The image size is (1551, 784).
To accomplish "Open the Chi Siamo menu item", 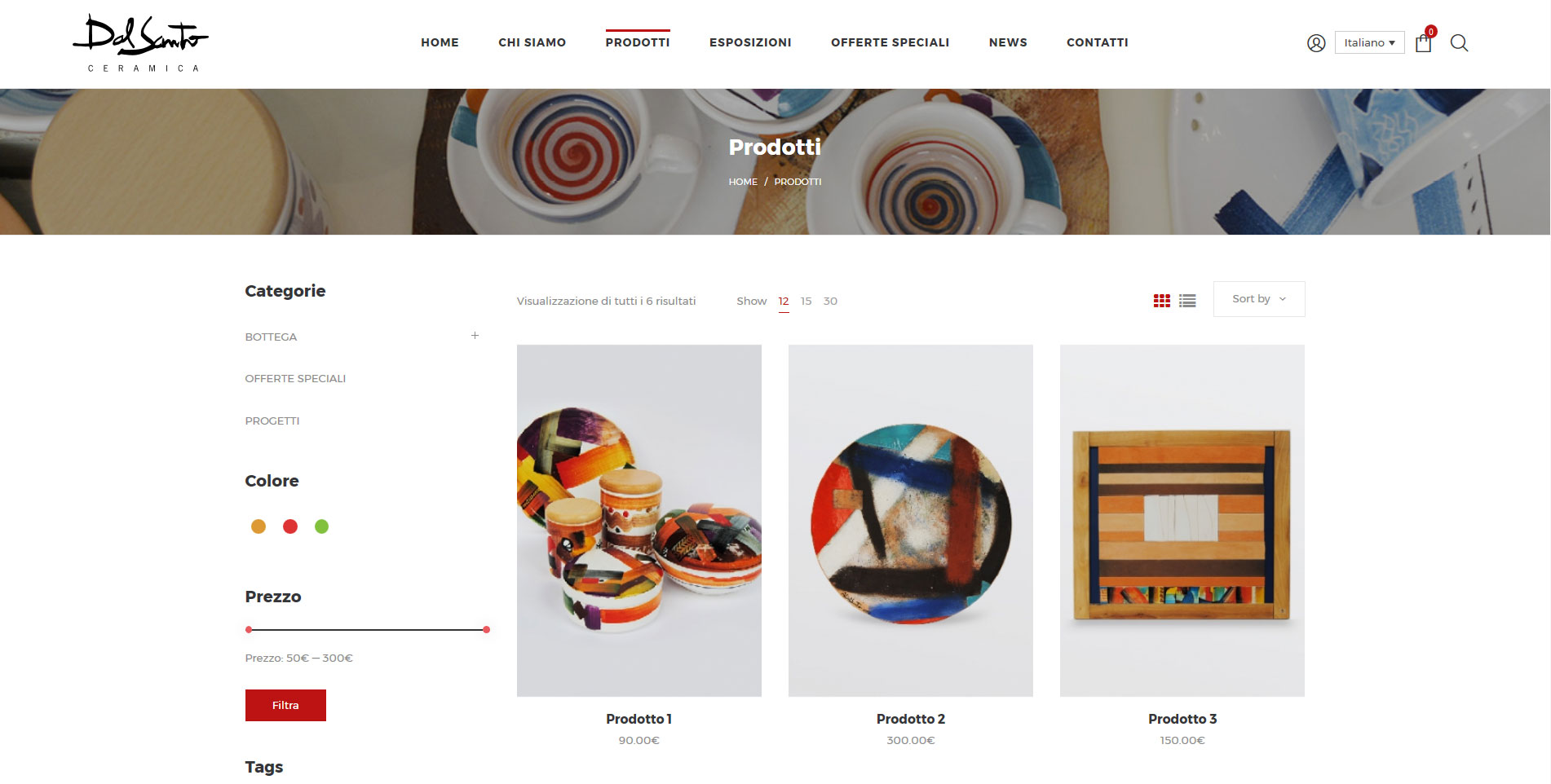I will point(532,42).
